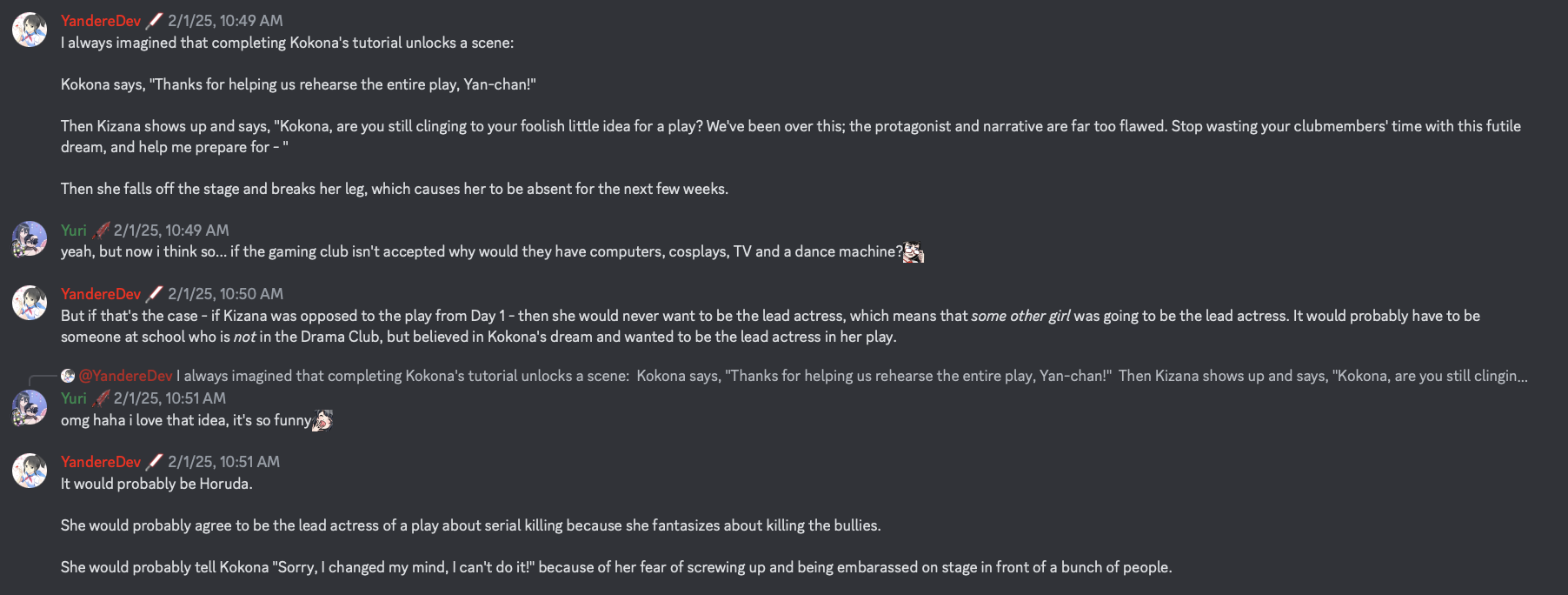Open Yuri's profile from the 10:51 AM avatar
1568x595 pixels.
pos(30,407)
